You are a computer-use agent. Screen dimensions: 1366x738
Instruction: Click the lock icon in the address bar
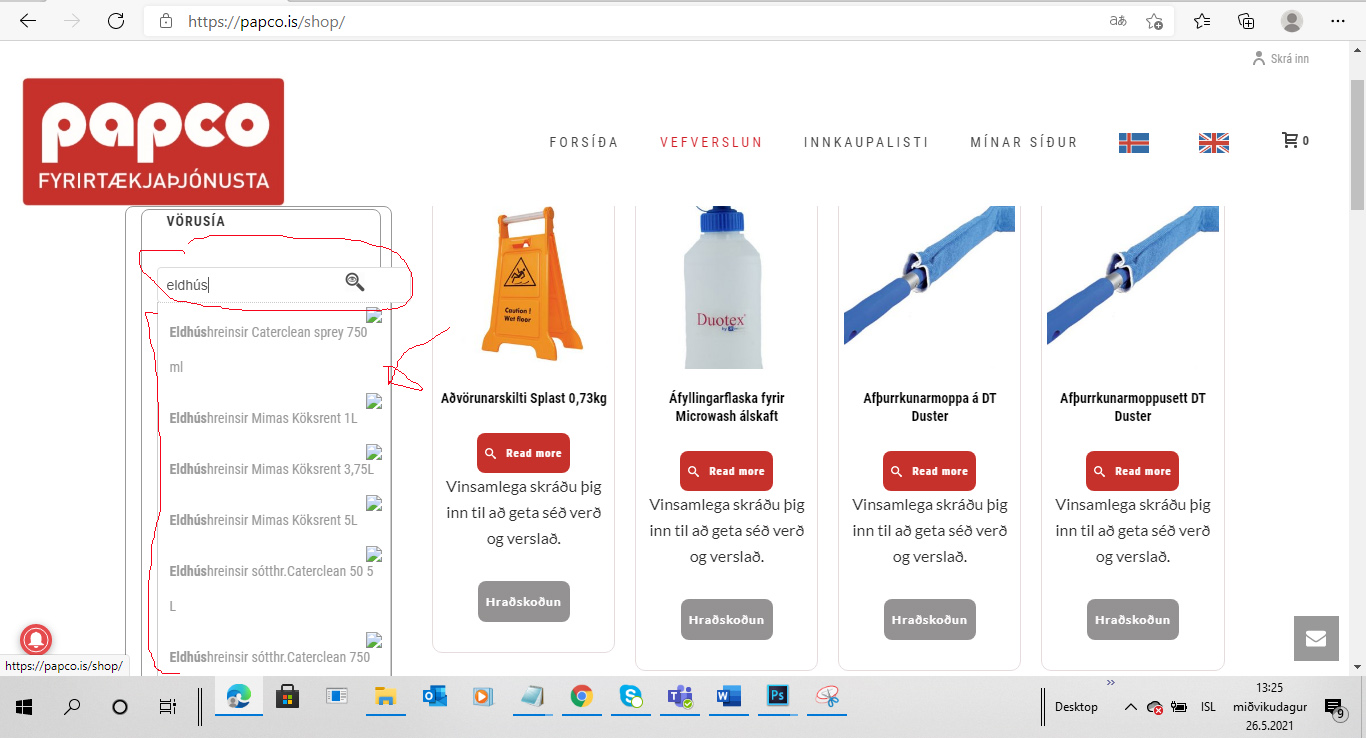[166, 21]
